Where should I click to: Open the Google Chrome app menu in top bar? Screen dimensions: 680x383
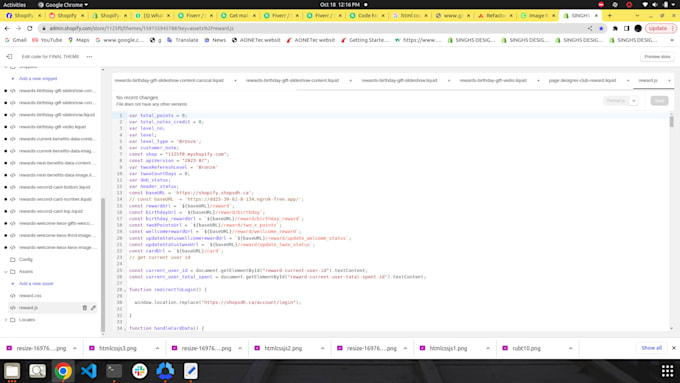63,4
